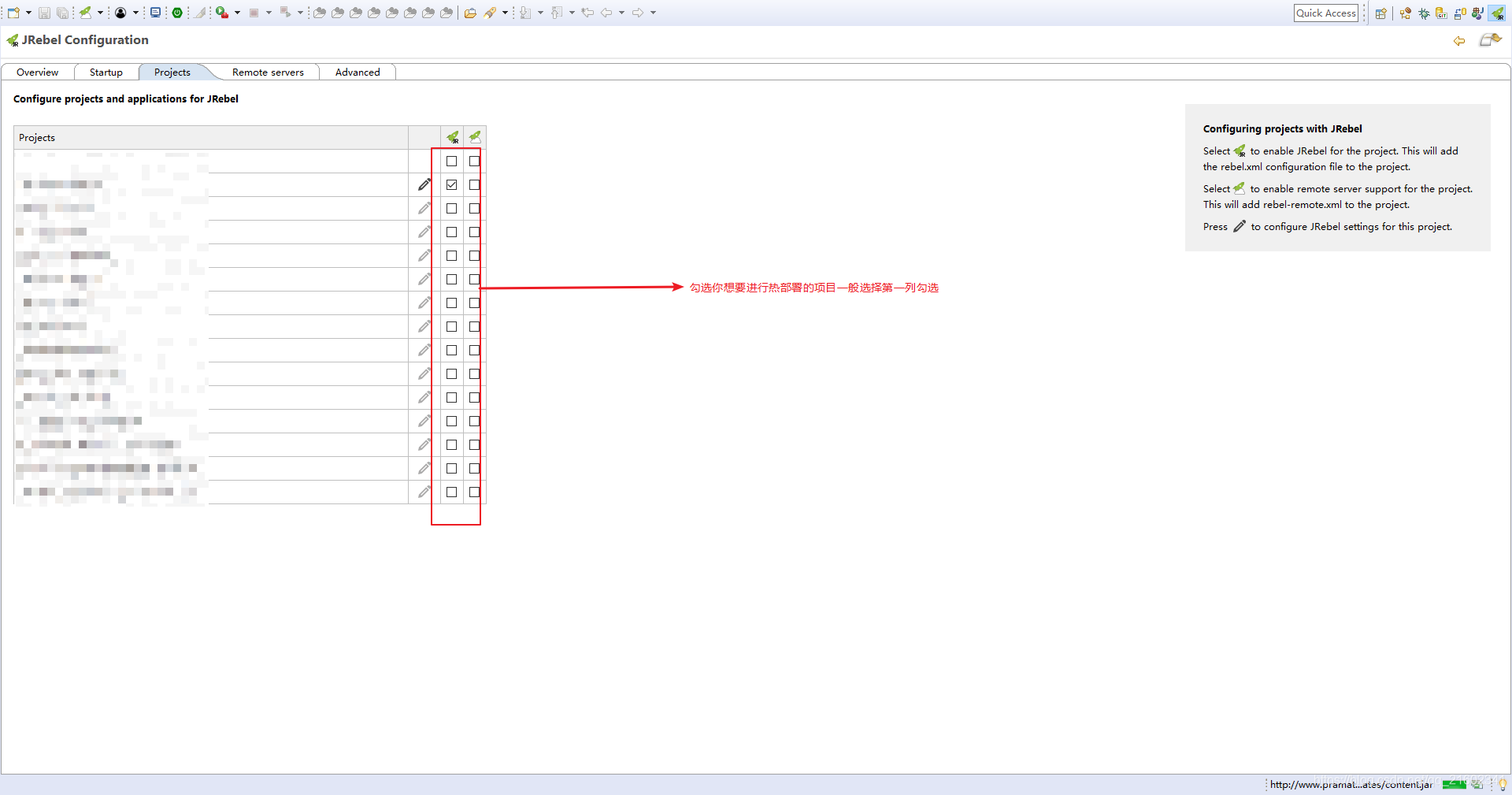
Task: Switch to the Debug bug perspective
Action: (1424, 13)
